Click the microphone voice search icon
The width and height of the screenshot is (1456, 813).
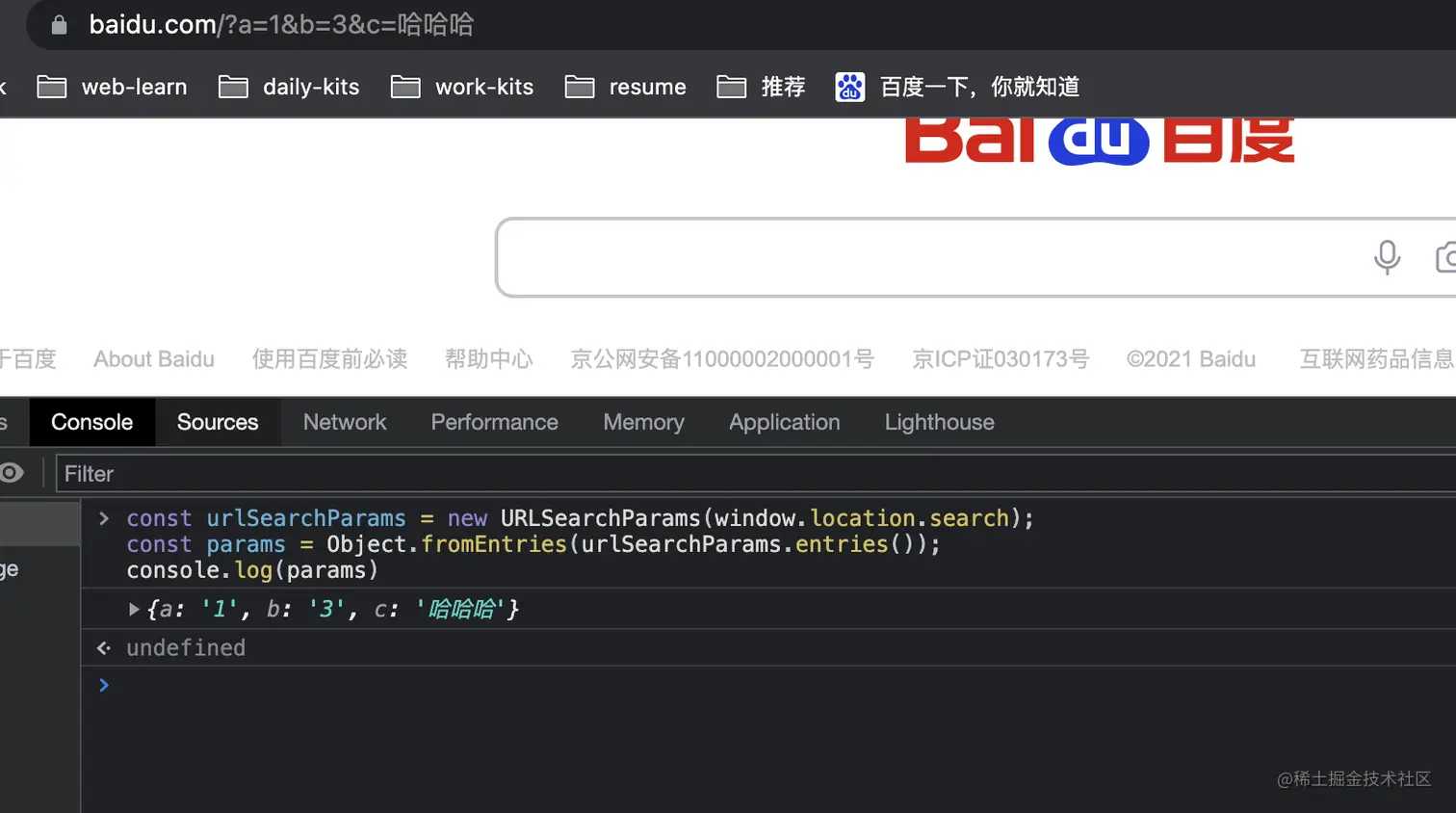point(1387,257)
